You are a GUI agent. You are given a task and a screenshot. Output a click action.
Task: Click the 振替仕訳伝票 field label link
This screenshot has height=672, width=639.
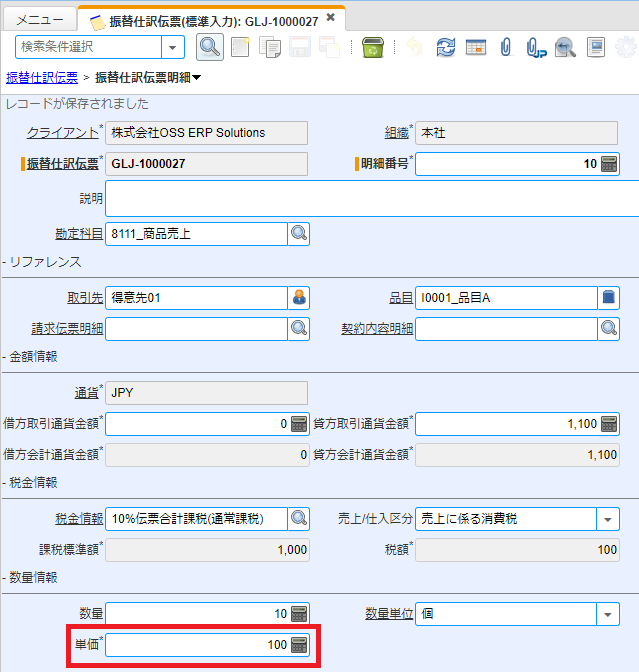tap(63, 164)
